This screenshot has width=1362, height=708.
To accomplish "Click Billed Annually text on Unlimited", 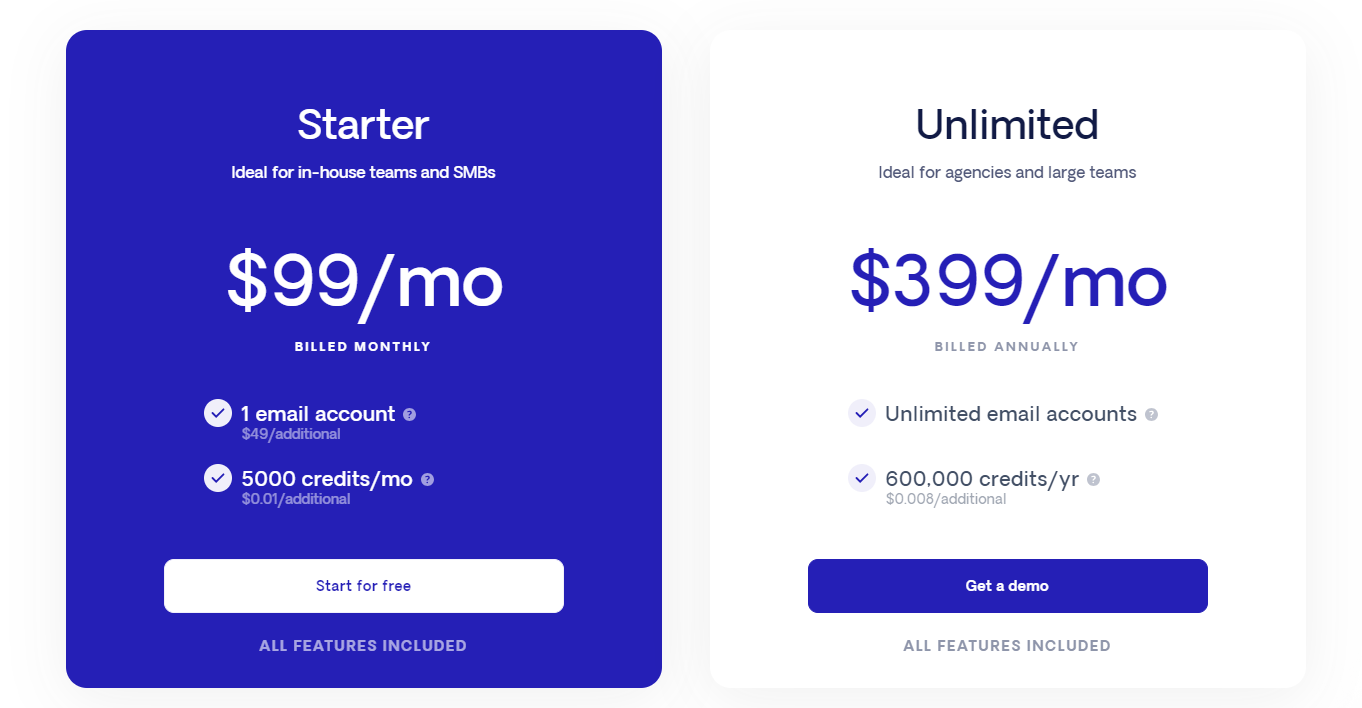I will (1007, 347).
